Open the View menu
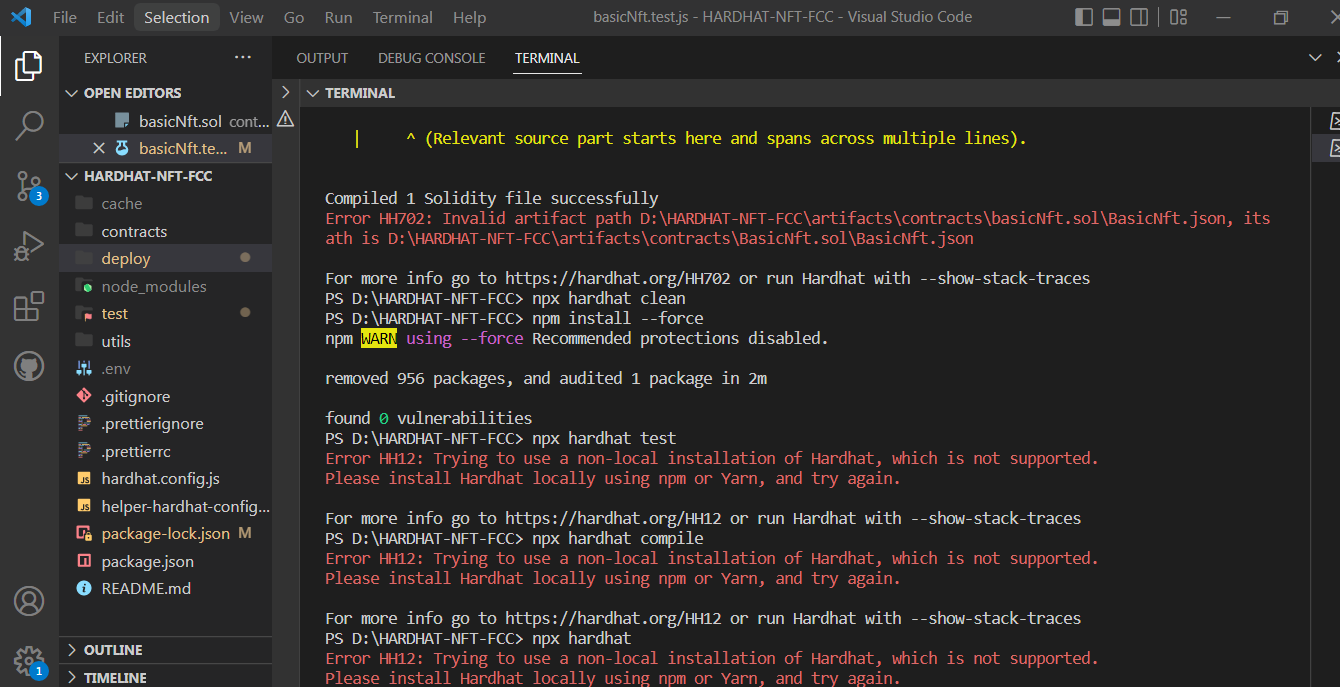This screenshot has width=1340, height=687. pyautogui.click(x=246, y=17)
